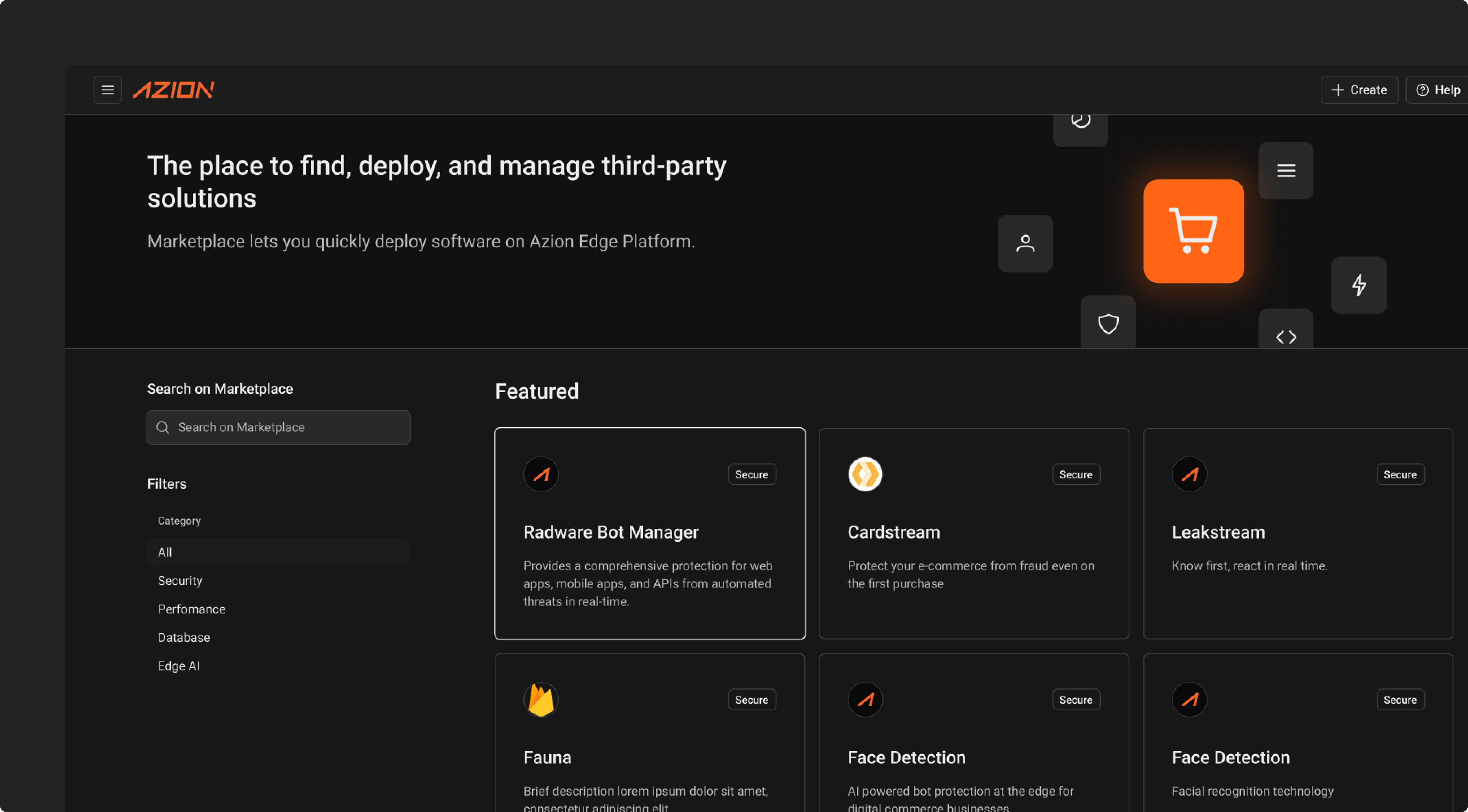Viewport: 1468px width, 812px height.
Task: Click the Cardstream logo icon
Action: [865, 474]
